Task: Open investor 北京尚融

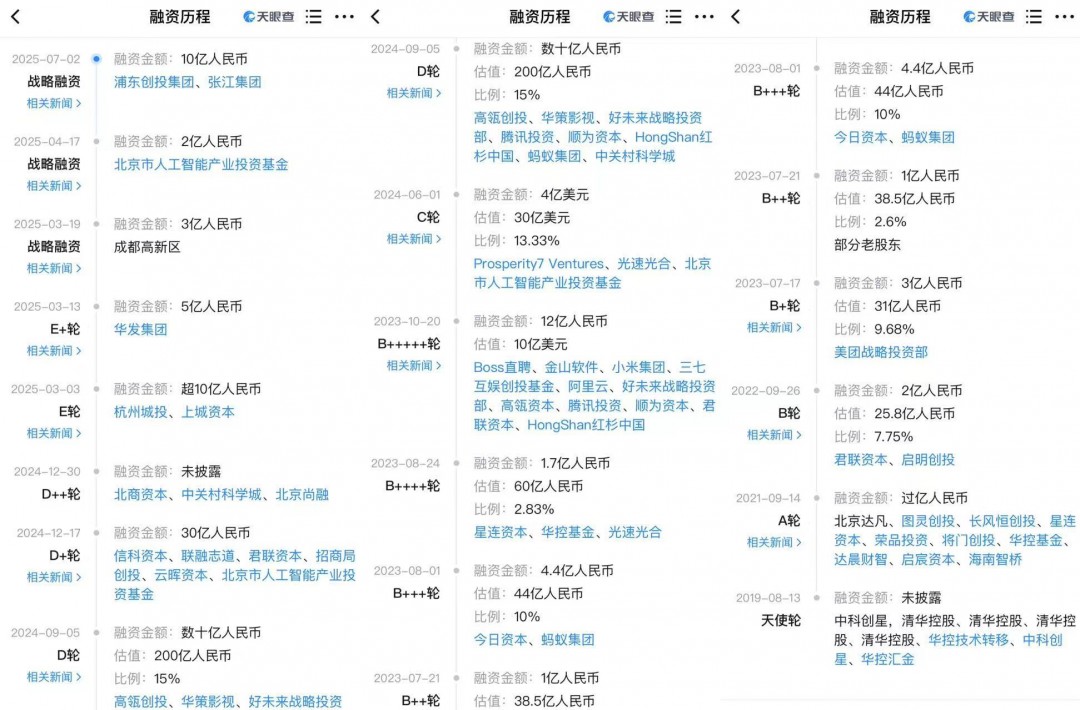Action: click(302, 494)
